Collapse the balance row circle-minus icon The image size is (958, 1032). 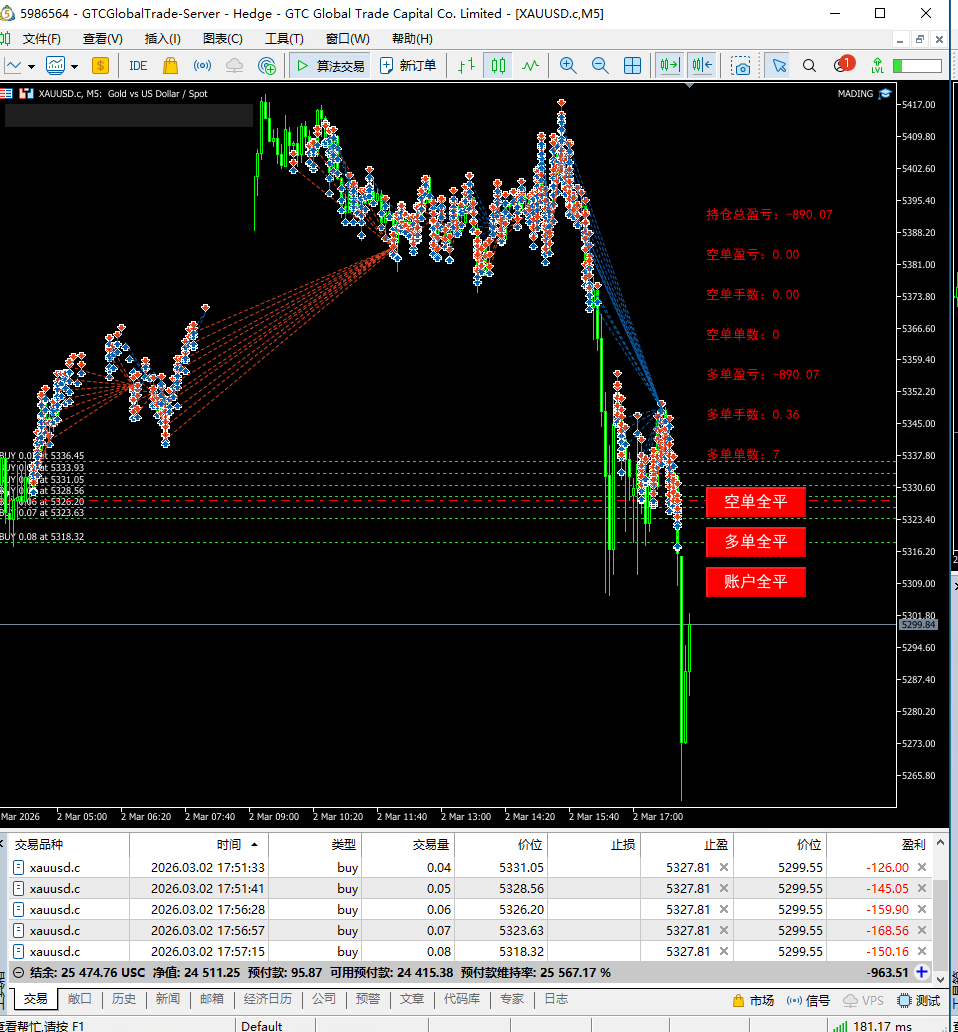tap(18, 972)
